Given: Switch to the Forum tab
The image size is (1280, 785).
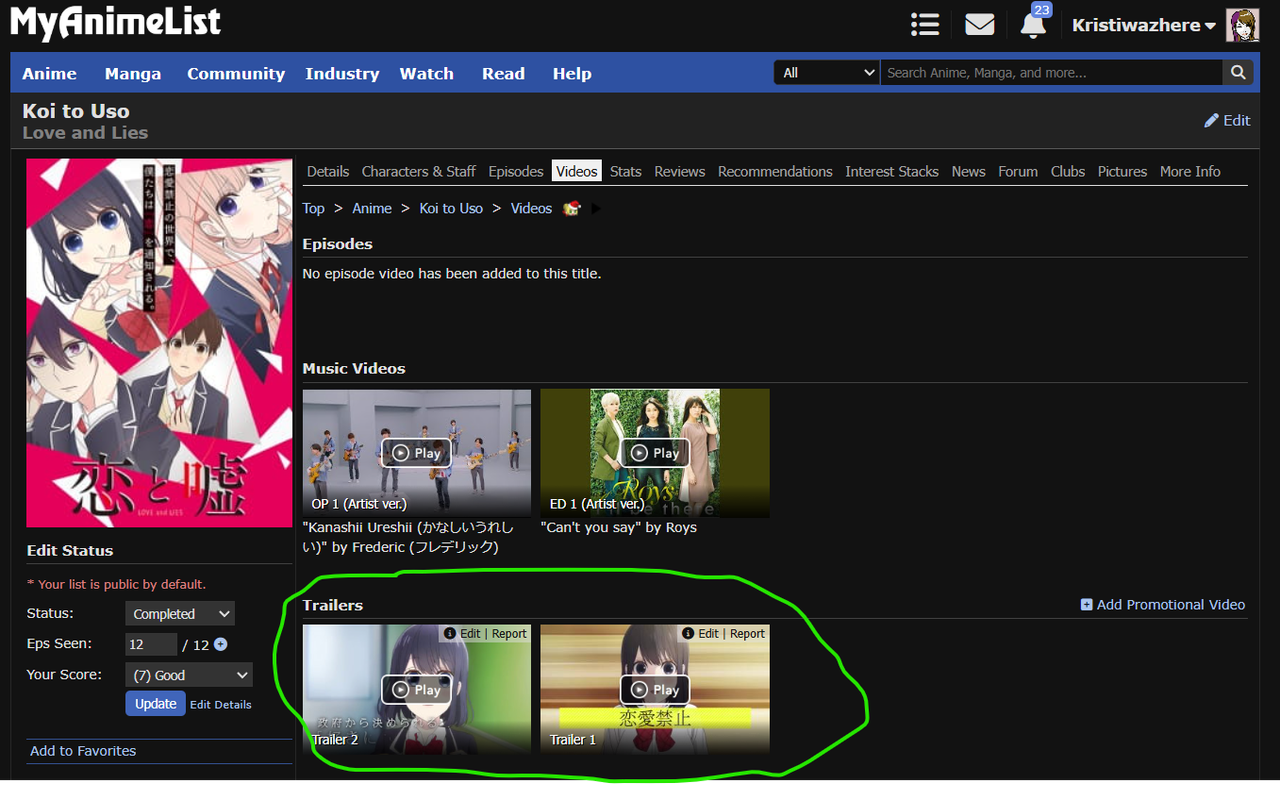Looking at the screenshot, I should (x=1018, y=171).
